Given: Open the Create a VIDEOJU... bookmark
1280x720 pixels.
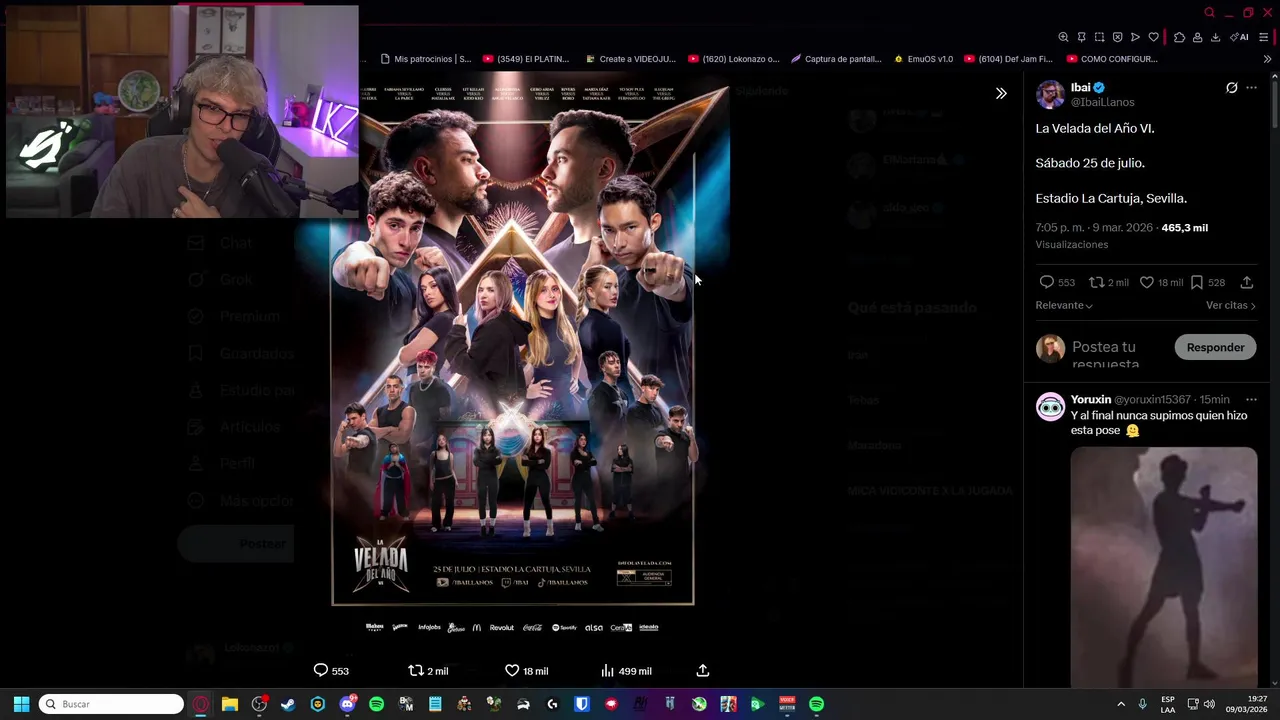Looking at the screenshot, I should 630,59.
